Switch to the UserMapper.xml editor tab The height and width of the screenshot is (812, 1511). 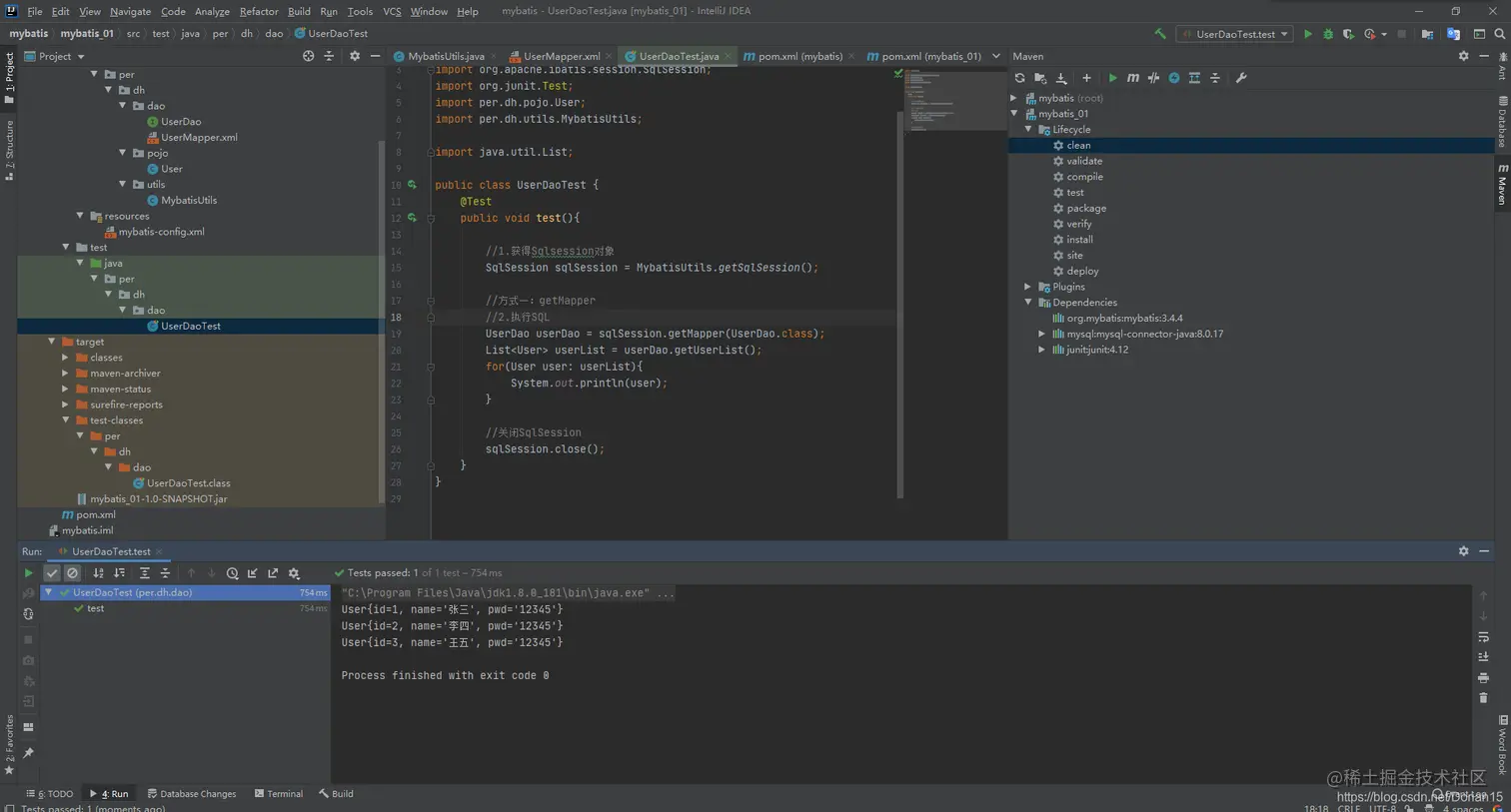562,56
